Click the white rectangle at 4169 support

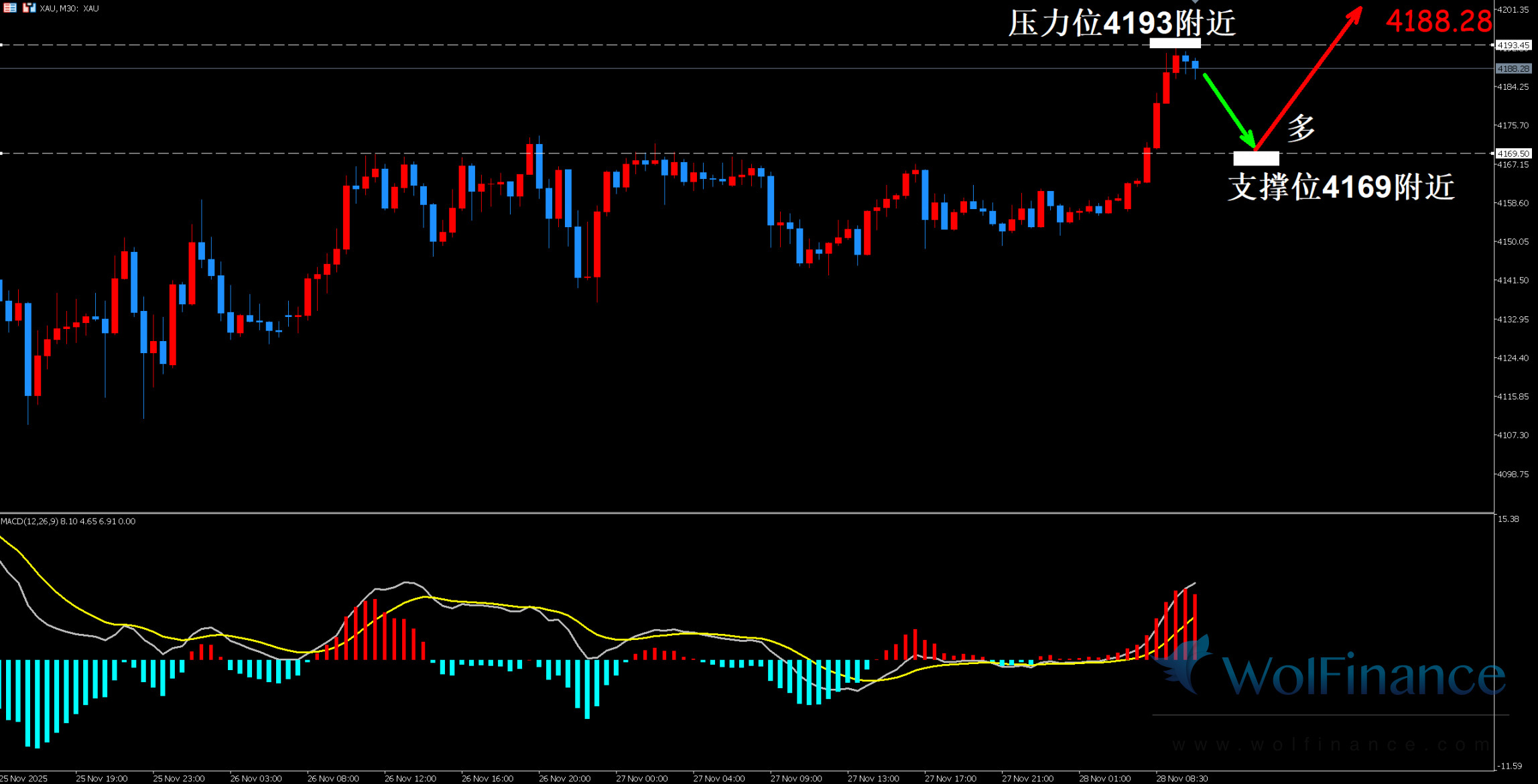coord(1256,158)
